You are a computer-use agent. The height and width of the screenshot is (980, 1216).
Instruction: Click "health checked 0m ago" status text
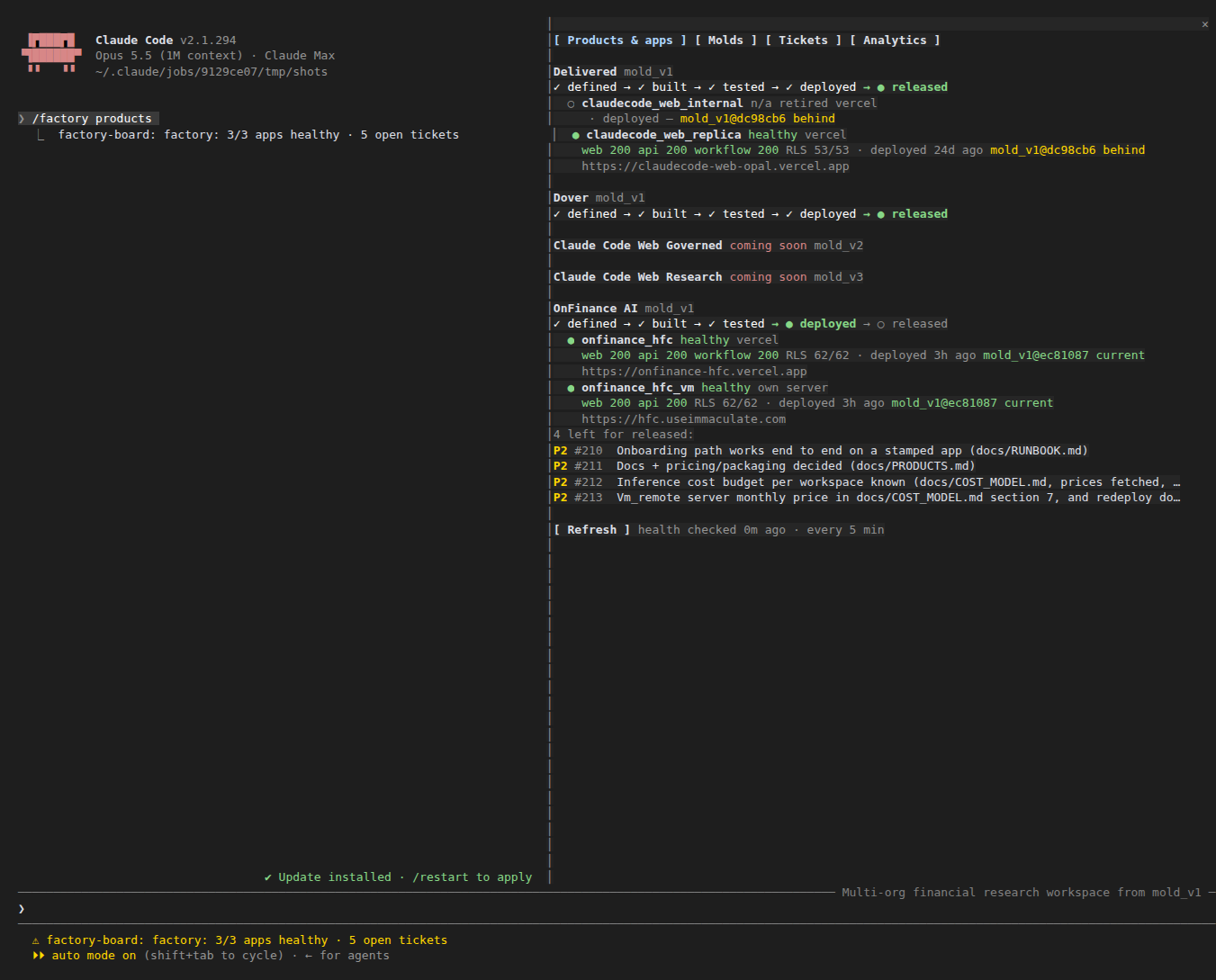(712, 530)
